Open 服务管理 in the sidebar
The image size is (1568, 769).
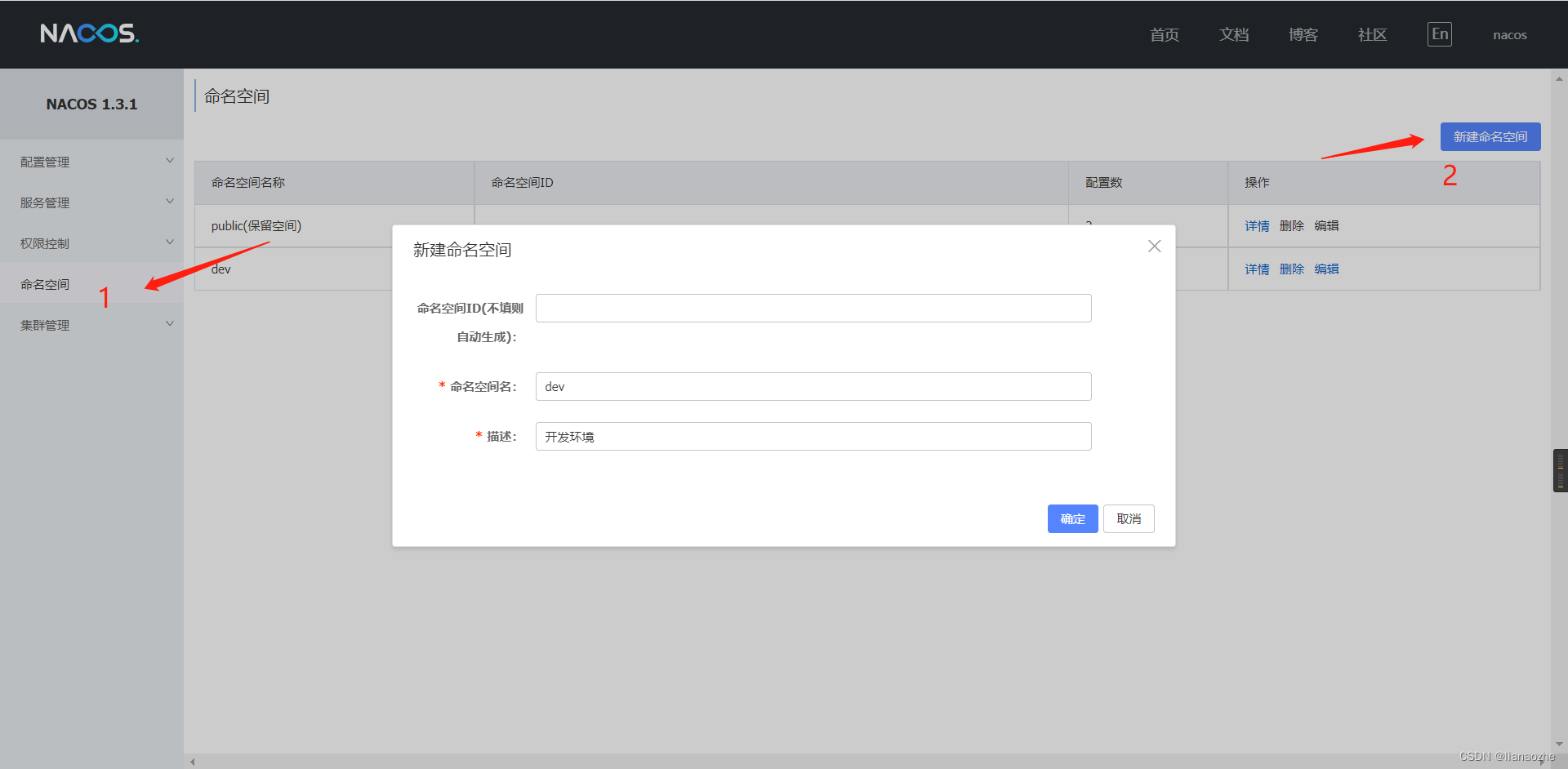[x=45, y=202]
